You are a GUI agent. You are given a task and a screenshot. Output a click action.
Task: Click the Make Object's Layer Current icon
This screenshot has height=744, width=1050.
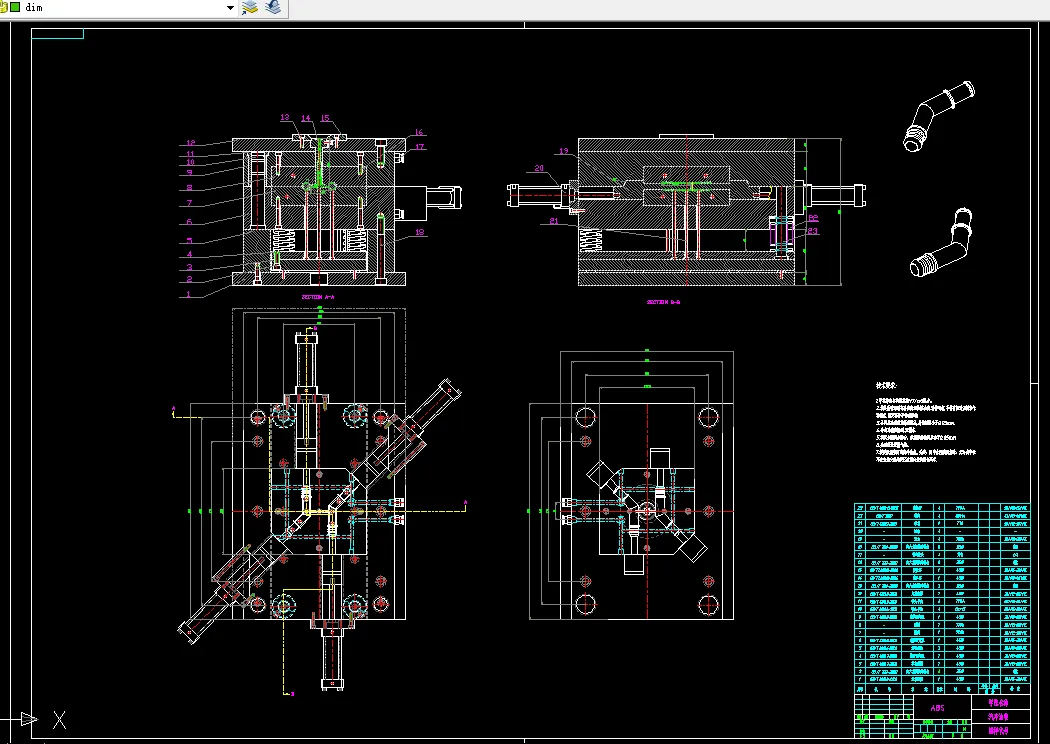coord(250,7)
